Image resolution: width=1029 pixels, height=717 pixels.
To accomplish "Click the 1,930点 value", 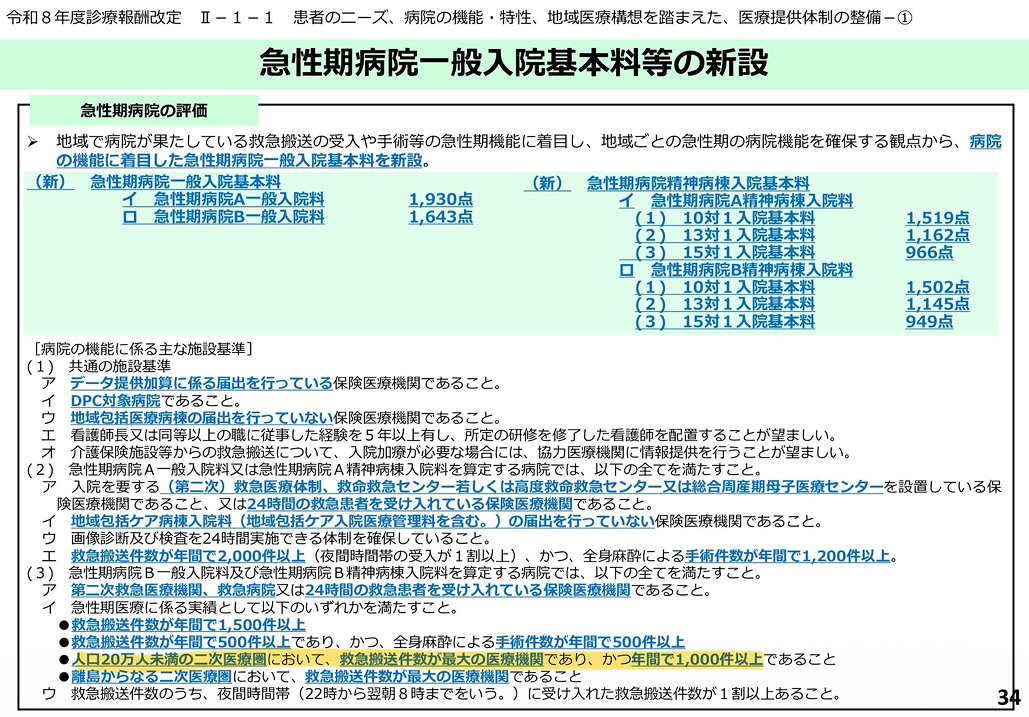I will coord(440,199).
